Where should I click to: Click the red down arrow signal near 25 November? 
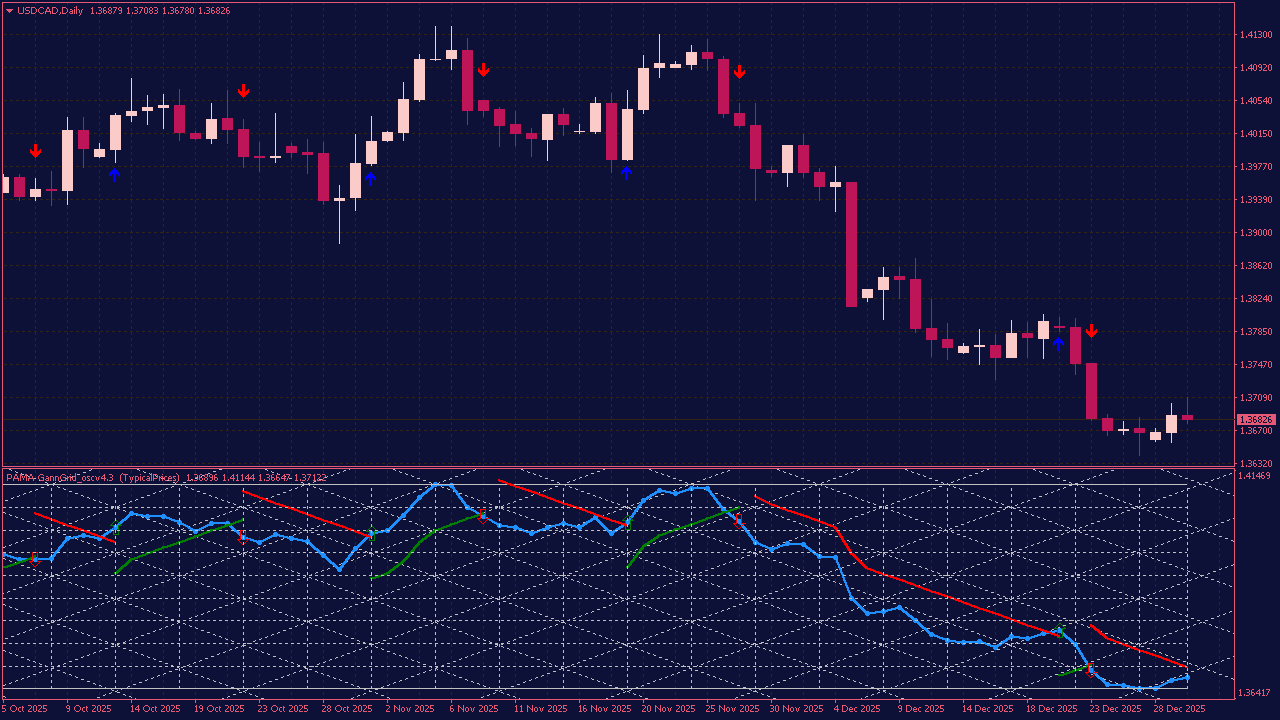(740, 72)
